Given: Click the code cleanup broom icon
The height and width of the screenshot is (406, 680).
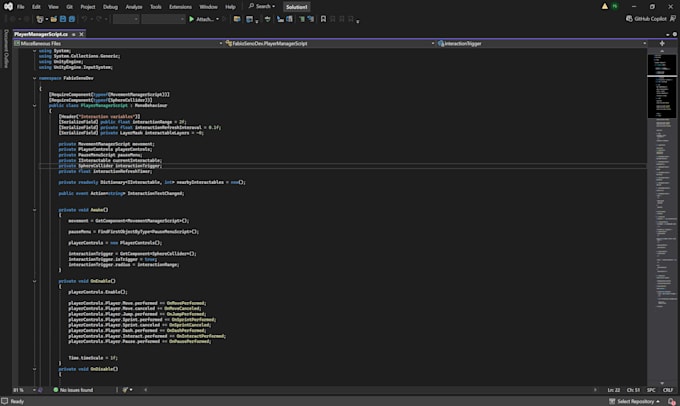Looking at the screenshot, I should [125, 390].
